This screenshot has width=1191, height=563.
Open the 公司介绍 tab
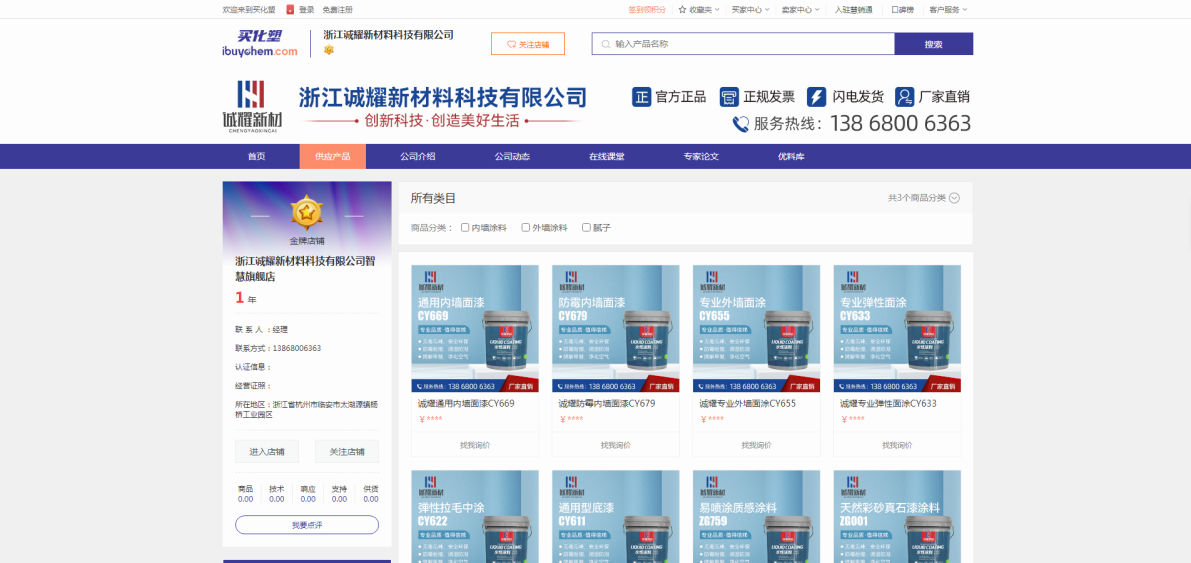pos(418,157)
